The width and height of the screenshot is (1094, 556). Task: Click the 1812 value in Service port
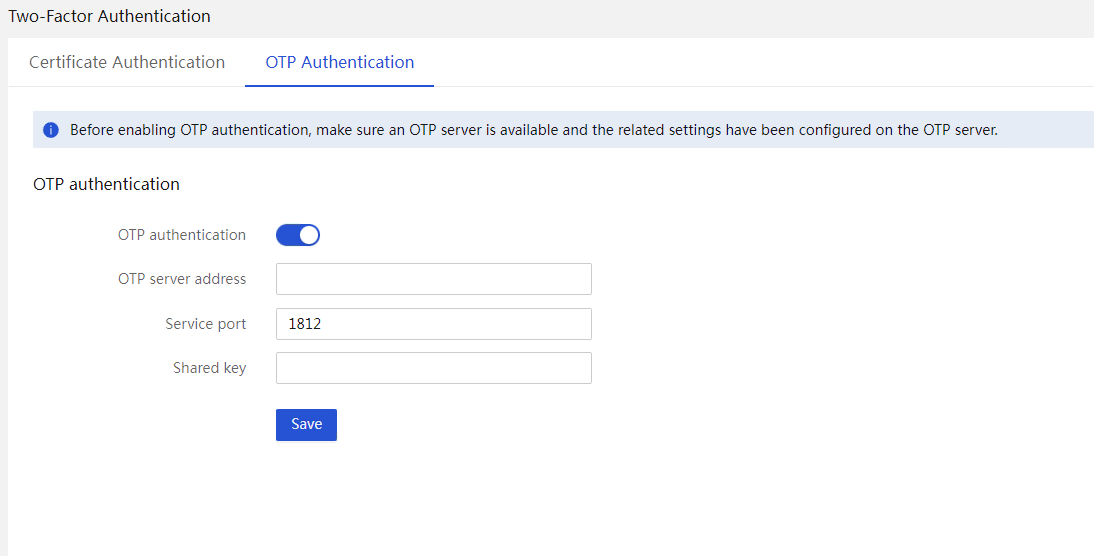pos(304,324)
